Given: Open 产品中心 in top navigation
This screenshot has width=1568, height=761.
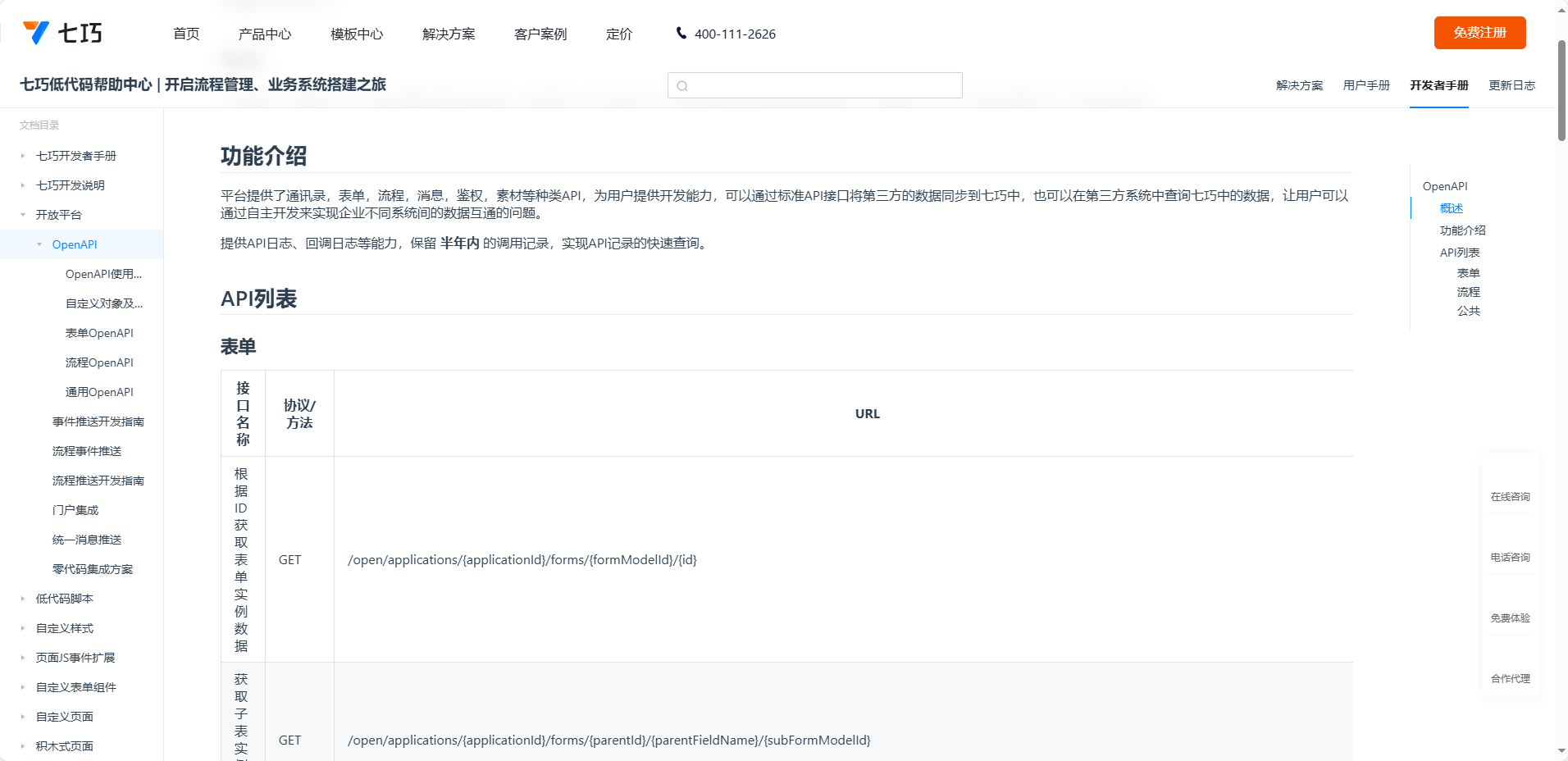Looking at the screenshot, I should [x=264, y=34].
